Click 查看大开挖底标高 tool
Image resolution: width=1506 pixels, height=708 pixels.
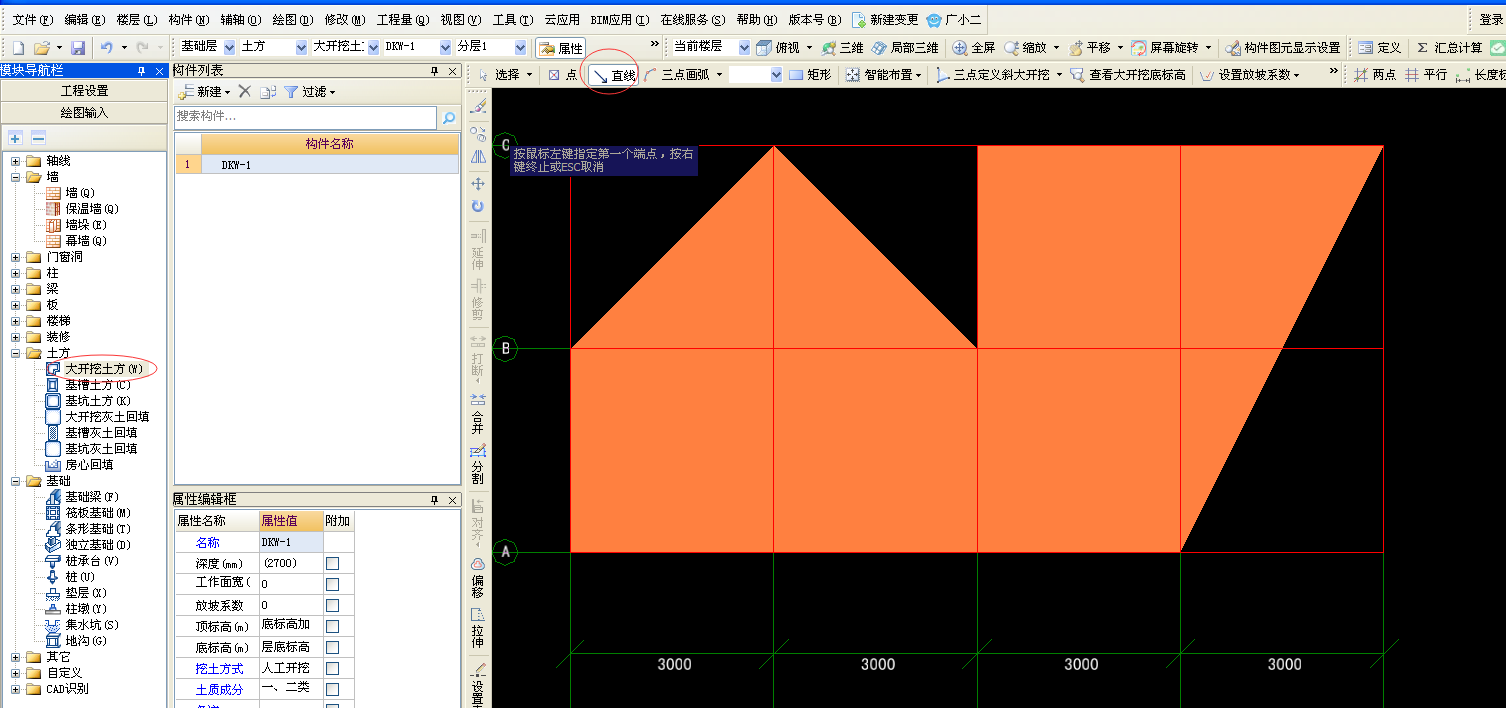point(1127,75)
